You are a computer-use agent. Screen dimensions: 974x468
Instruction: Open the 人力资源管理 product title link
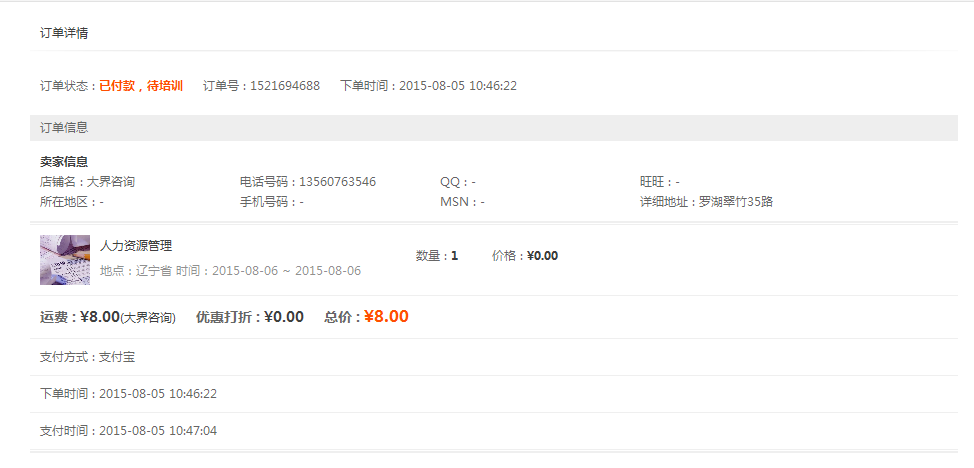pos(136,246)
